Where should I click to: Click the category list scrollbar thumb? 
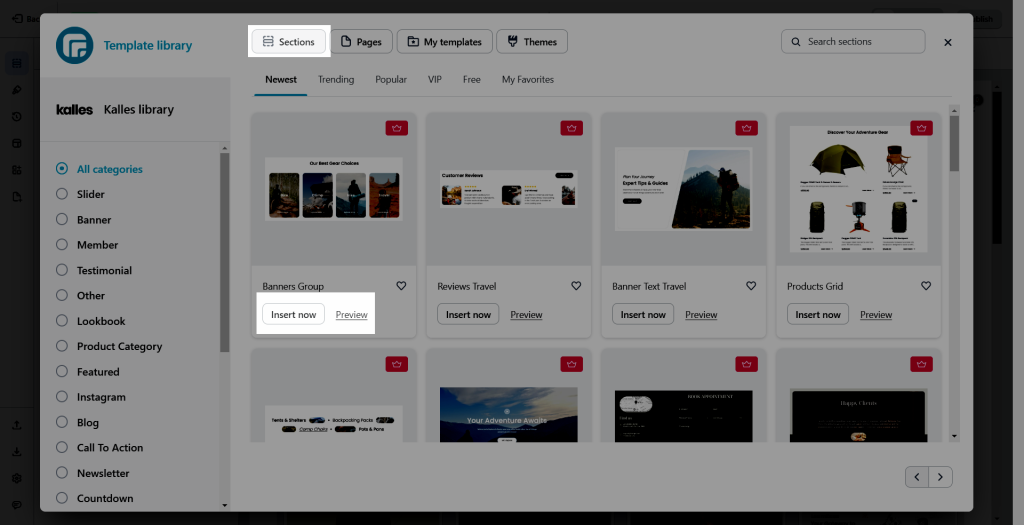[x=225, y=253]
